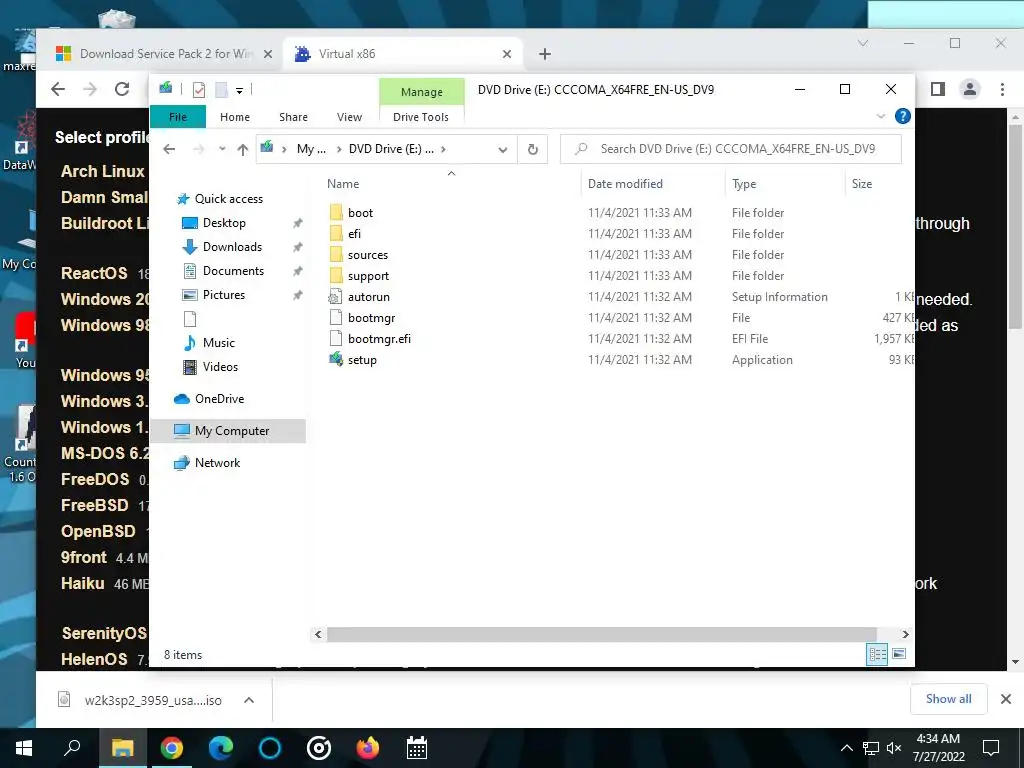
Task: Open a new Chrome tab
Action: (x=545, y=54)
